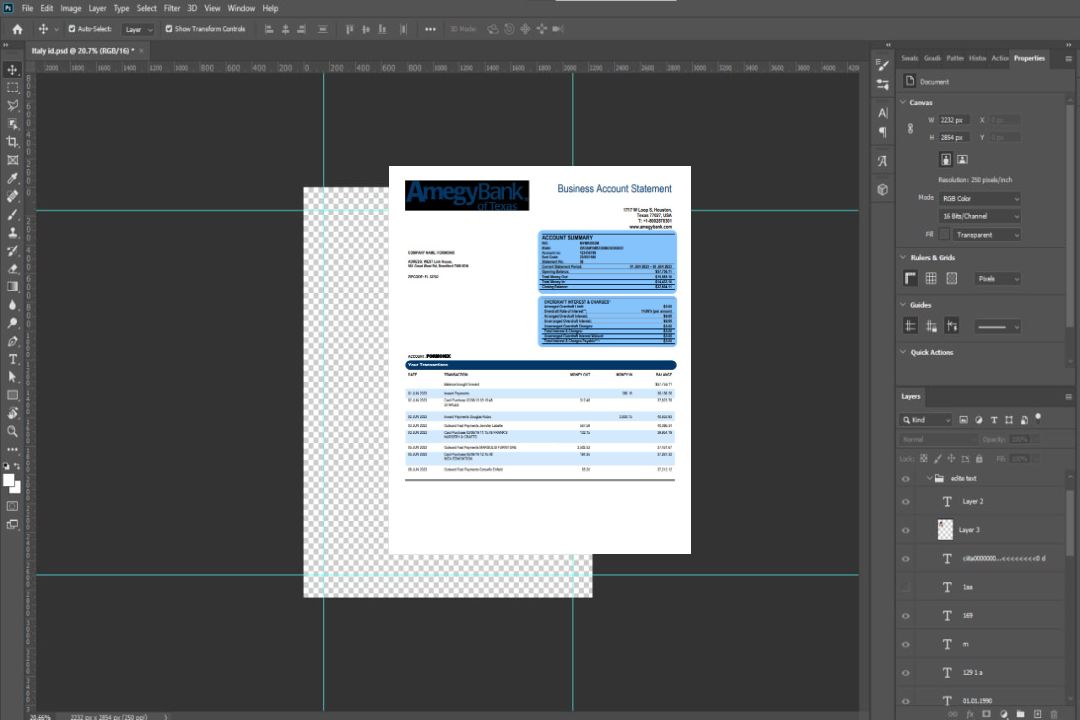The image size is (1080, 720).
Task: Click the canvas Fill color swatch
Action: [944, 235]
